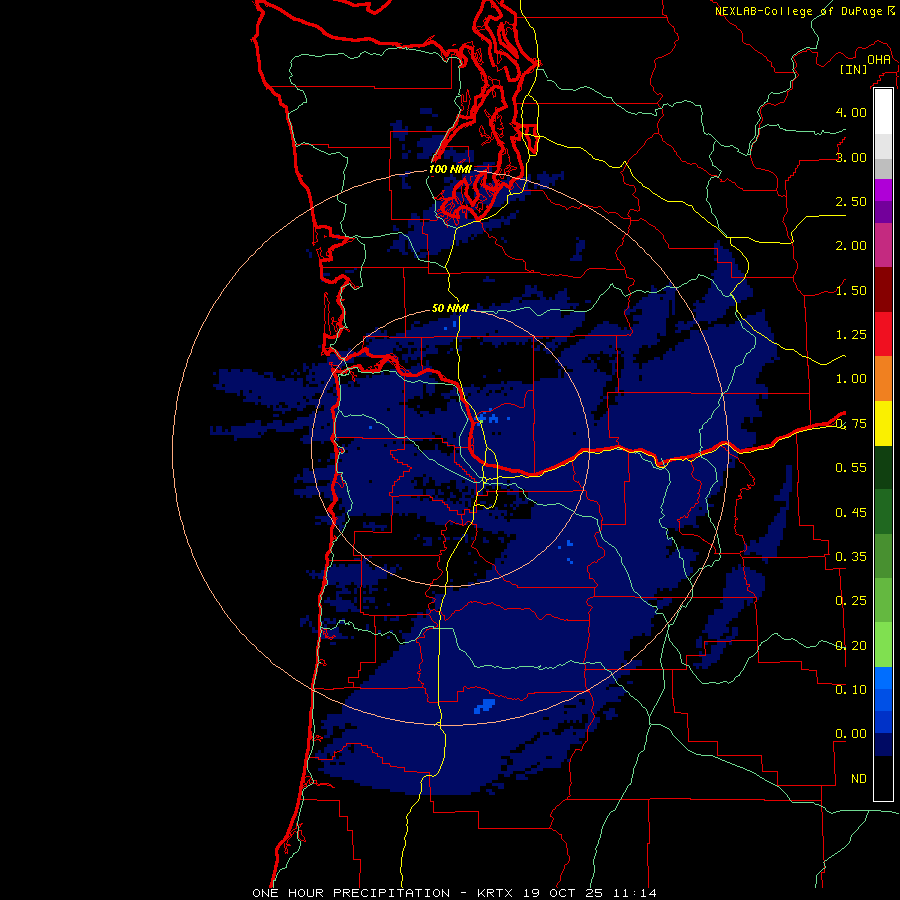Click the 0.10 legend value

(851, 689)
